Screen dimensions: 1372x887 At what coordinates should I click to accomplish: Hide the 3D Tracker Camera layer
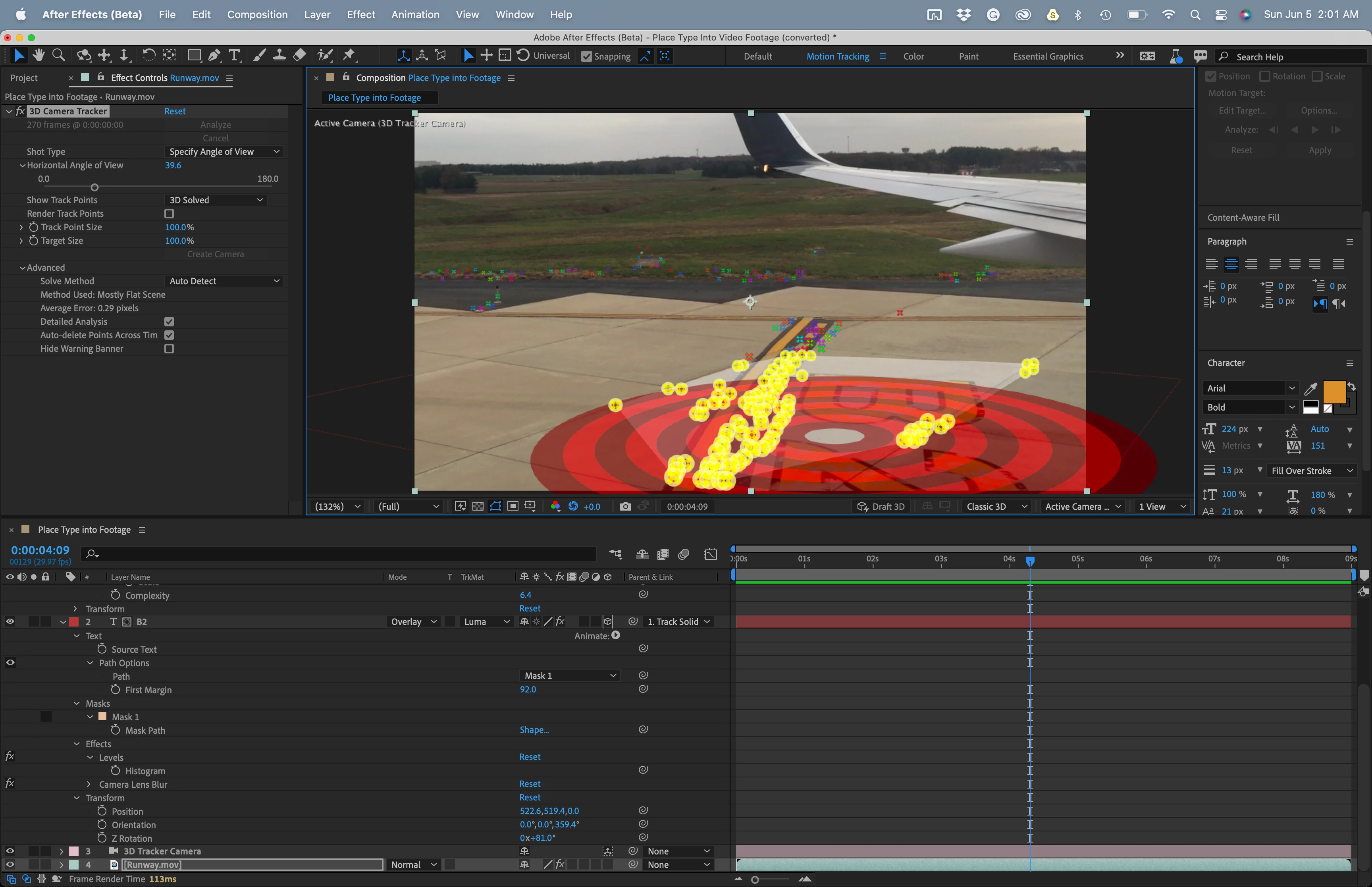point(10,851)
